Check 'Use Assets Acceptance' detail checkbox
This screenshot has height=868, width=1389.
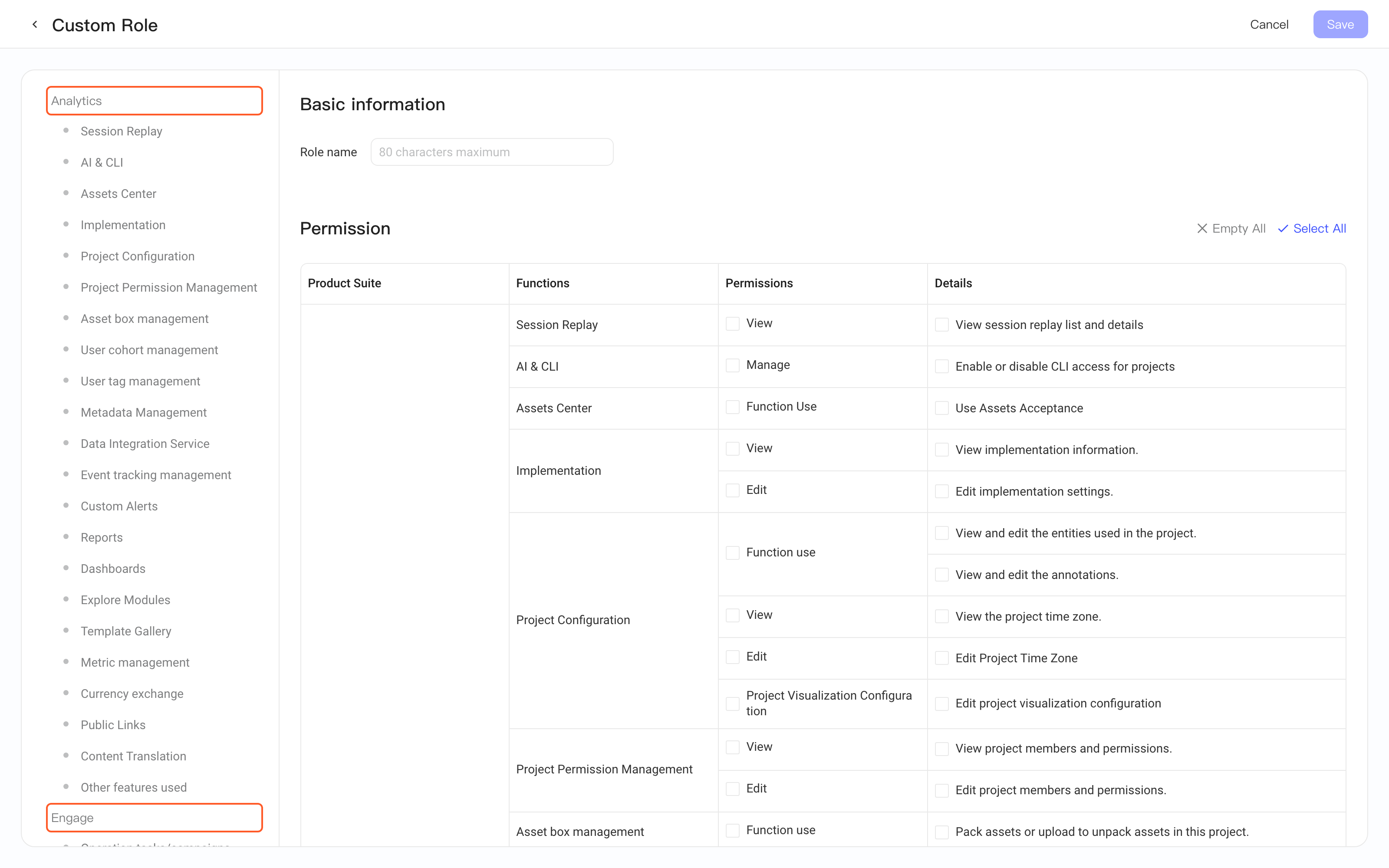click(x=942, y=408)
